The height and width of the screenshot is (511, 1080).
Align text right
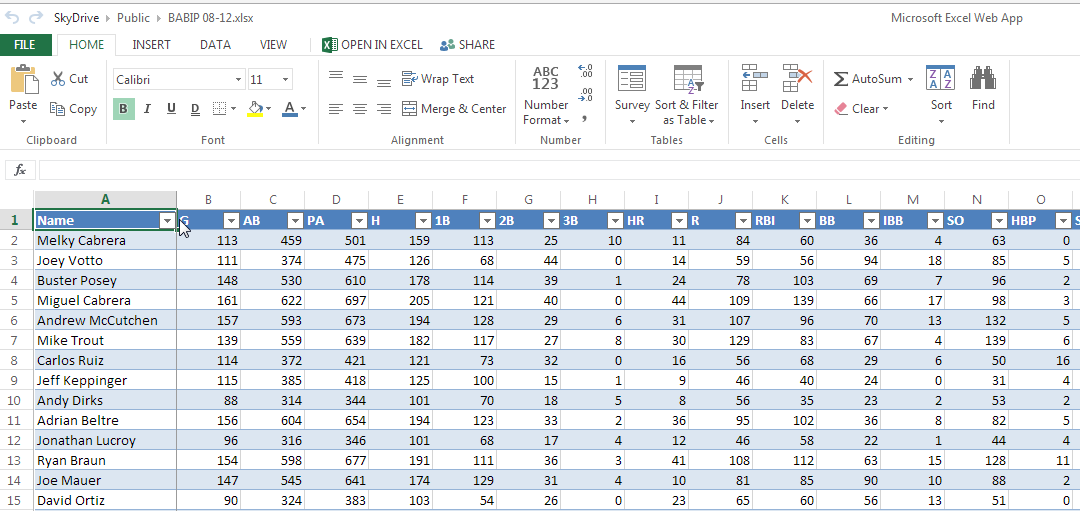[384, 109]
